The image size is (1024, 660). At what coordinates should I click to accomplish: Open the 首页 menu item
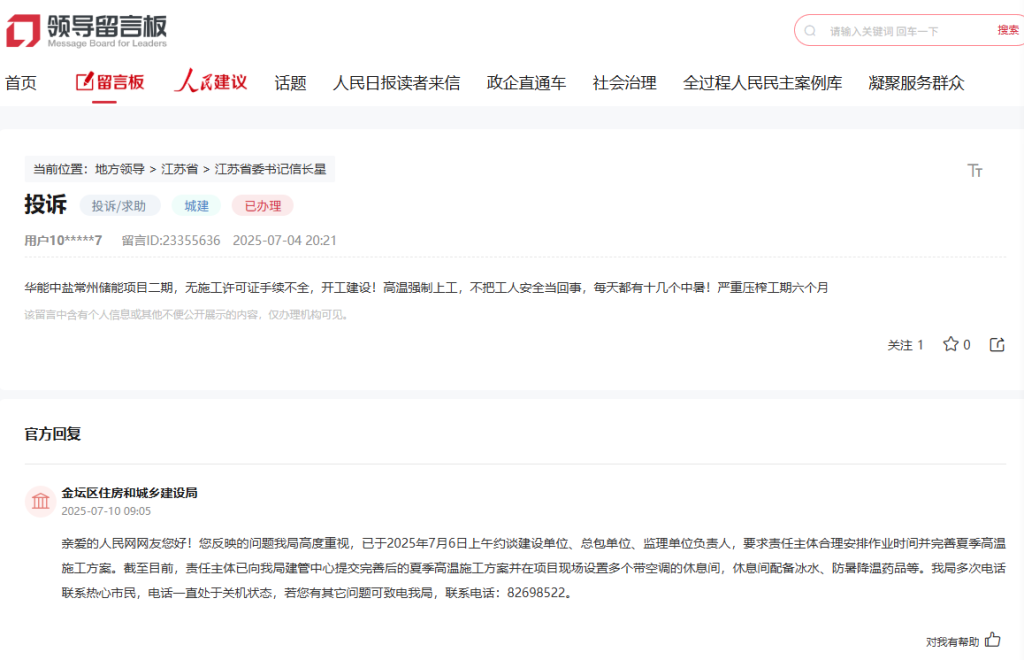point(21,83)
